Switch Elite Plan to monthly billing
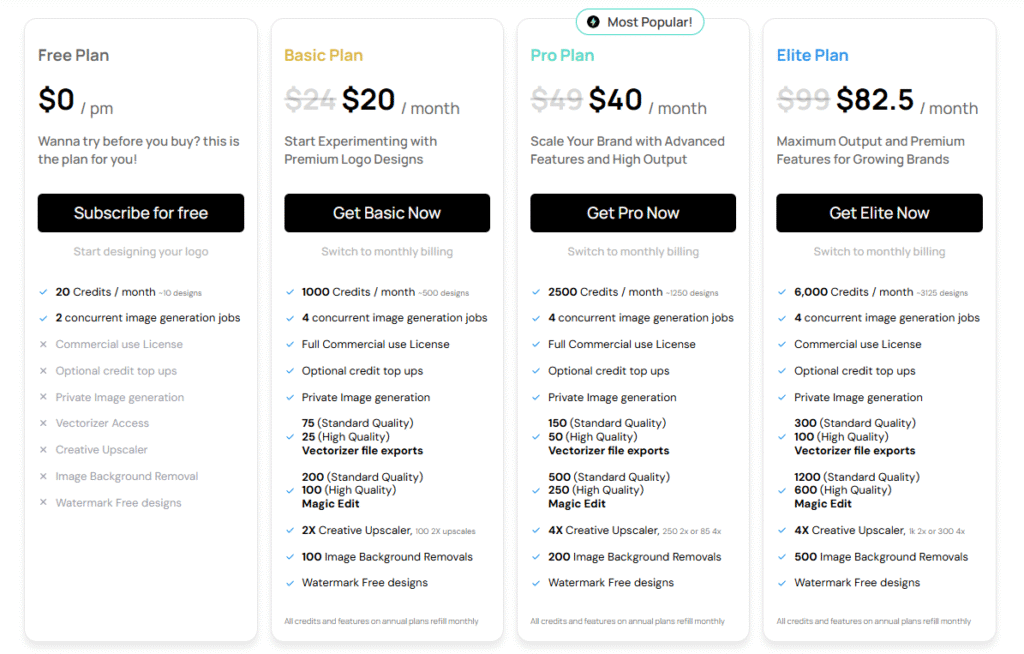1024x654 pixels. click(x=879, y=252)
